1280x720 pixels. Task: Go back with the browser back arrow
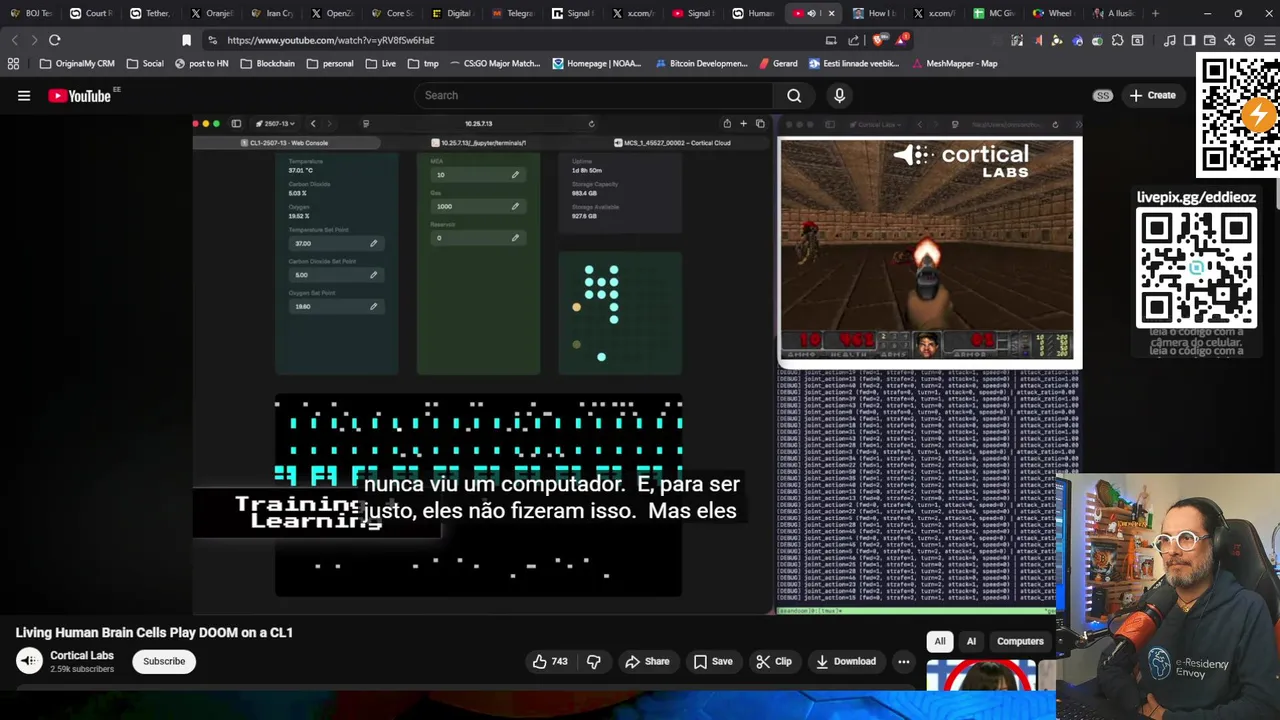pos(14,40)
